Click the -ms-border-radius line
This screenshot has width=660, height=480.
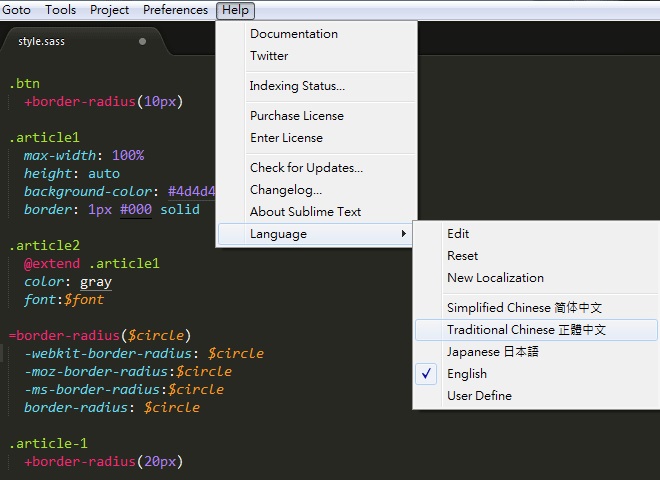[124, 389]
